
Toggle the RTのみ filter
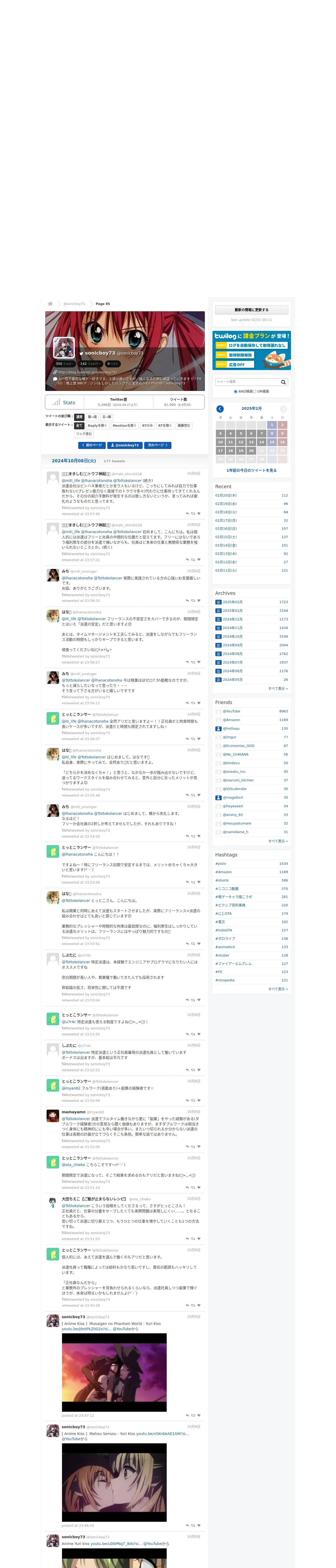click(148, 425)
